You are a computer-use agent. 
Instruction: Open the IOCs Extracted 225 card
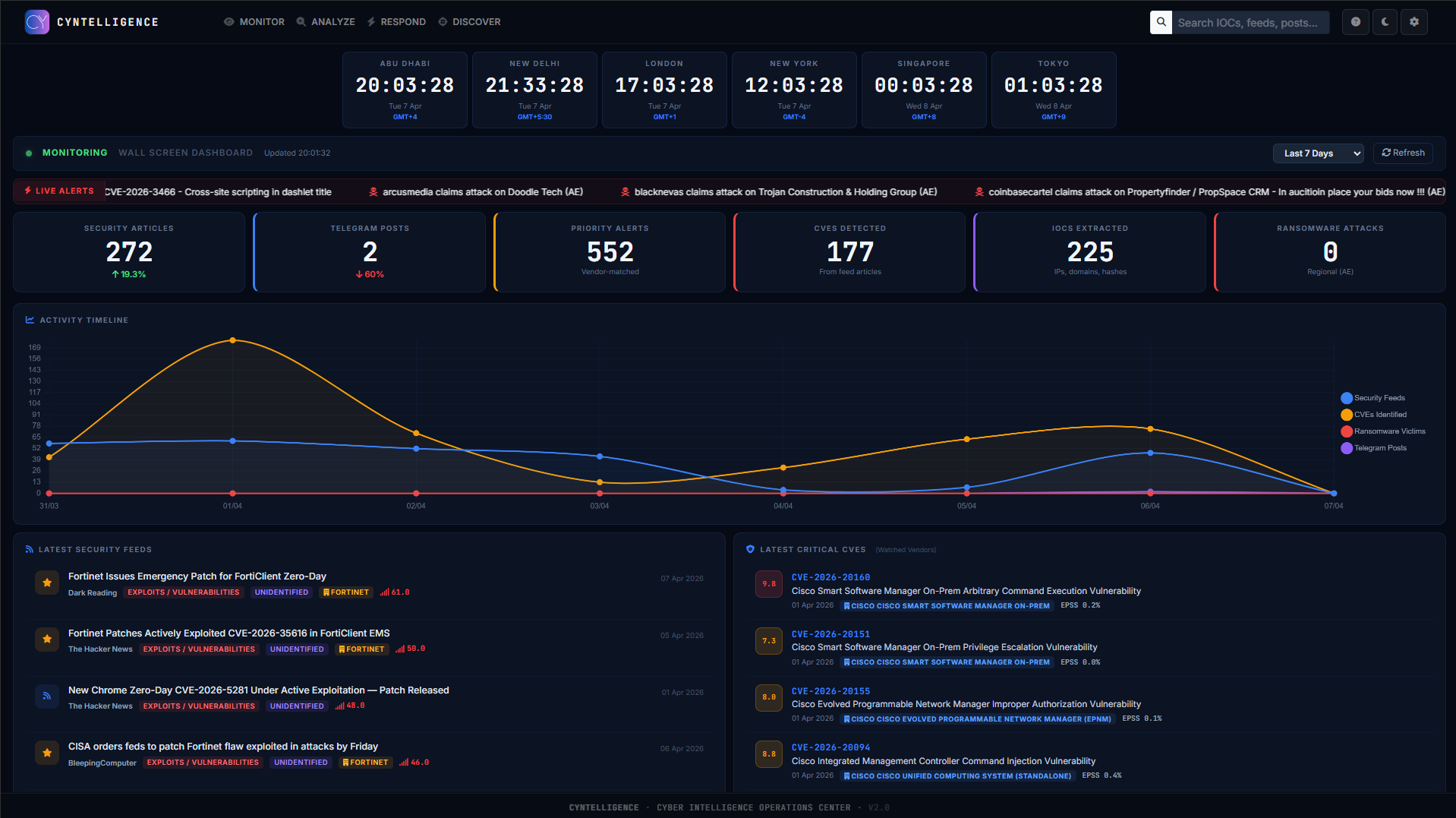1090,252
